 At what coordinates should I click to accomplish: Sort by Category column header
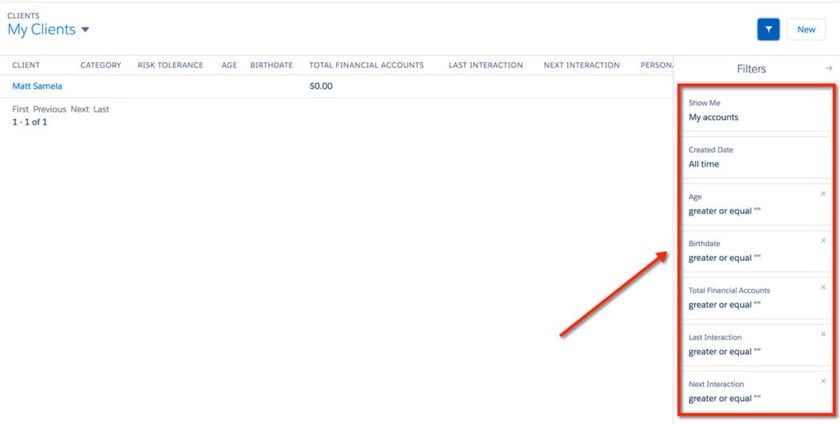click(x=101, y=65)
